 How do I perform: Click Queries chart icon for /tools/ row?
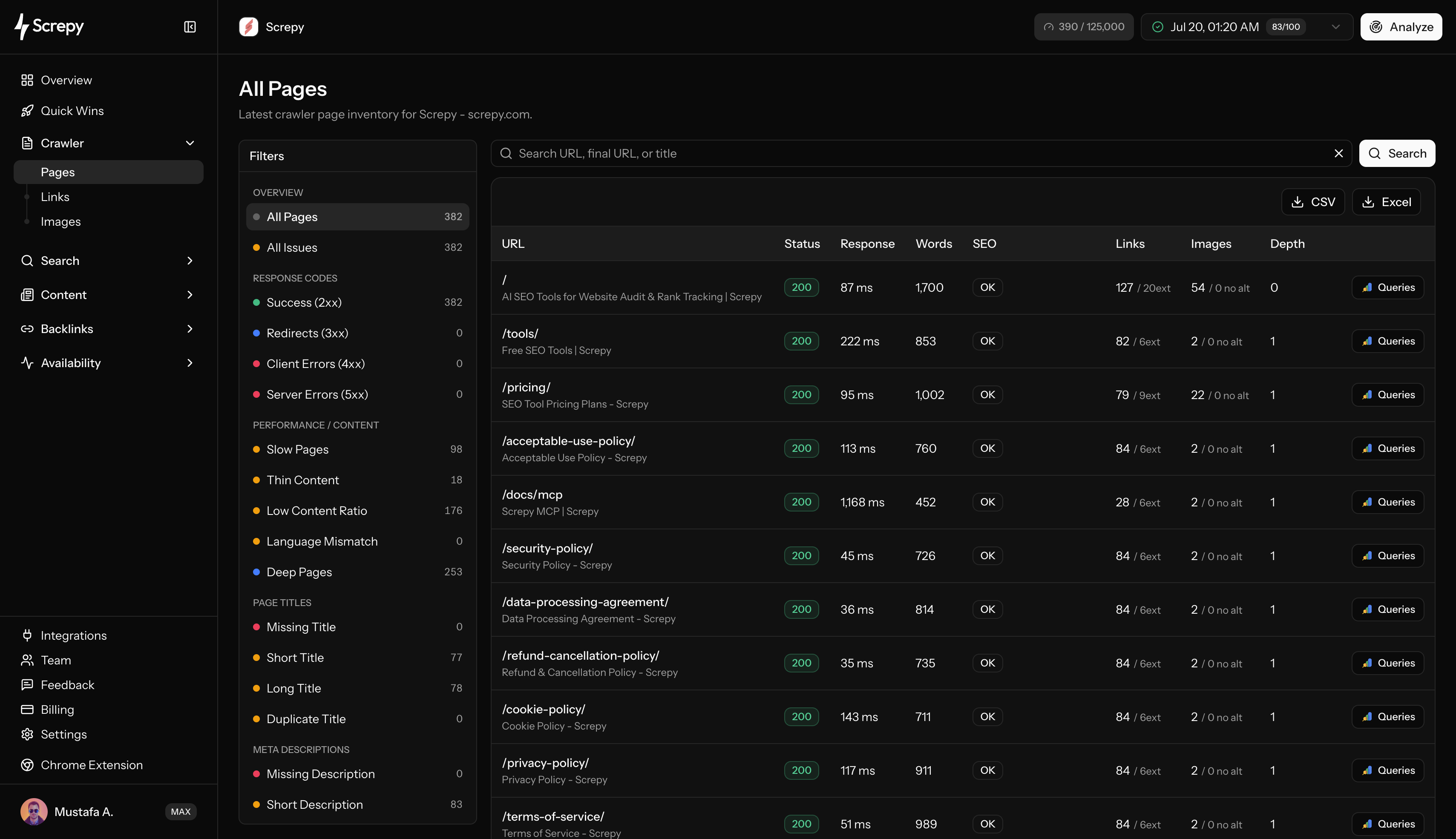point(1367,341)
